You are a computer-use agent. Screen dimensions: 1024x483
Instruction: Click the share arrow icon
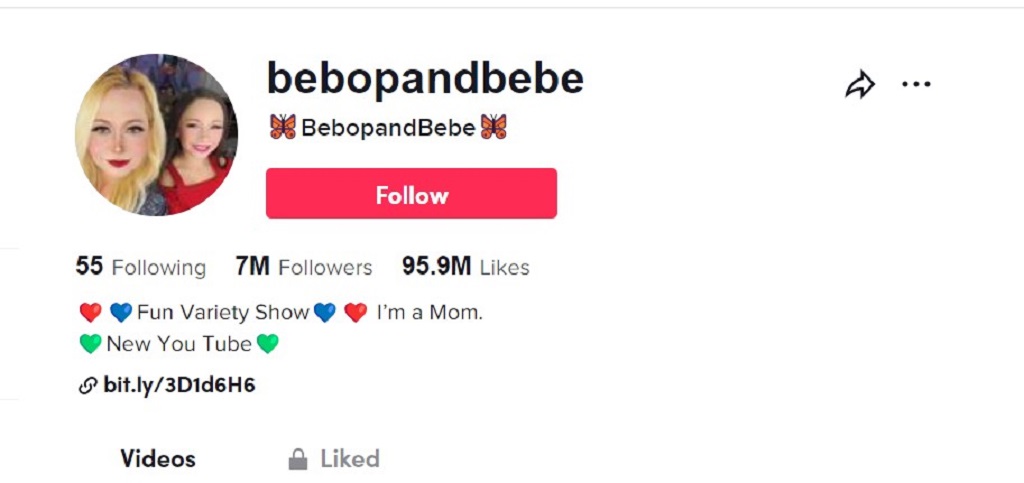point(860,86)
